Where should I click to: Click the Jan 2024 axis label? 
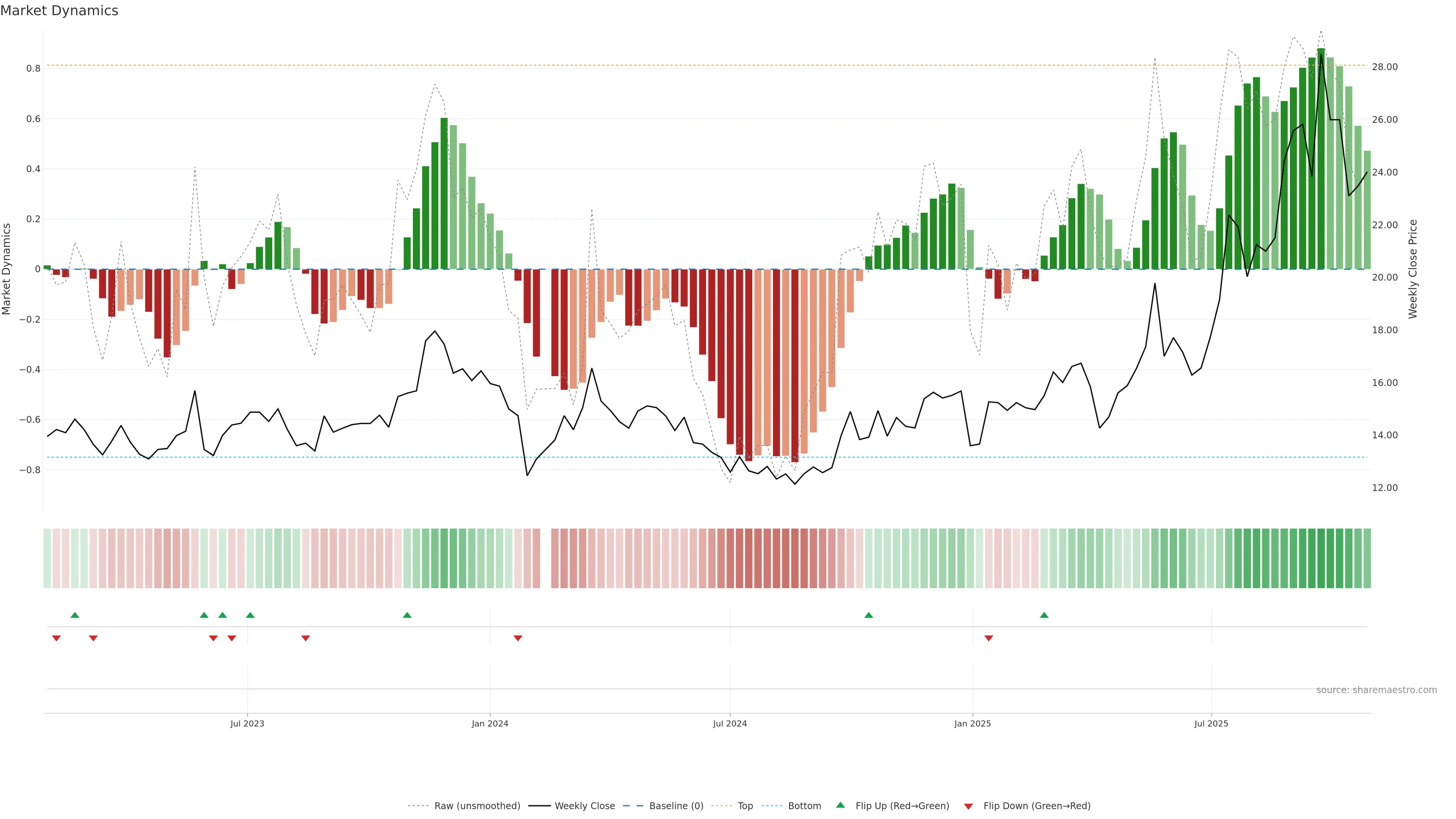pos(490,723)
